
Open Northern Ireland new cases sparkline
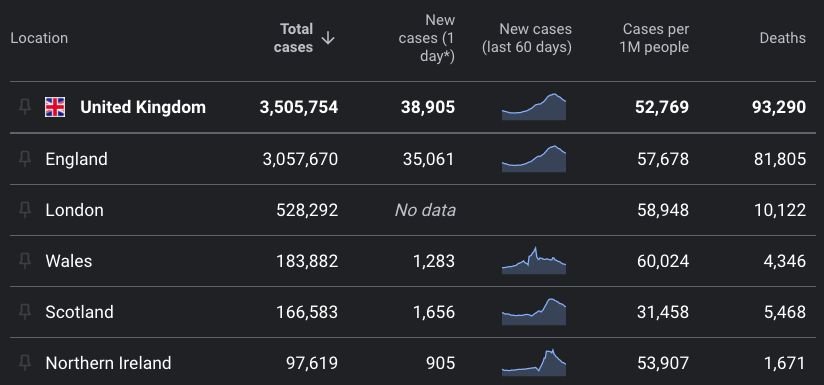534,362
